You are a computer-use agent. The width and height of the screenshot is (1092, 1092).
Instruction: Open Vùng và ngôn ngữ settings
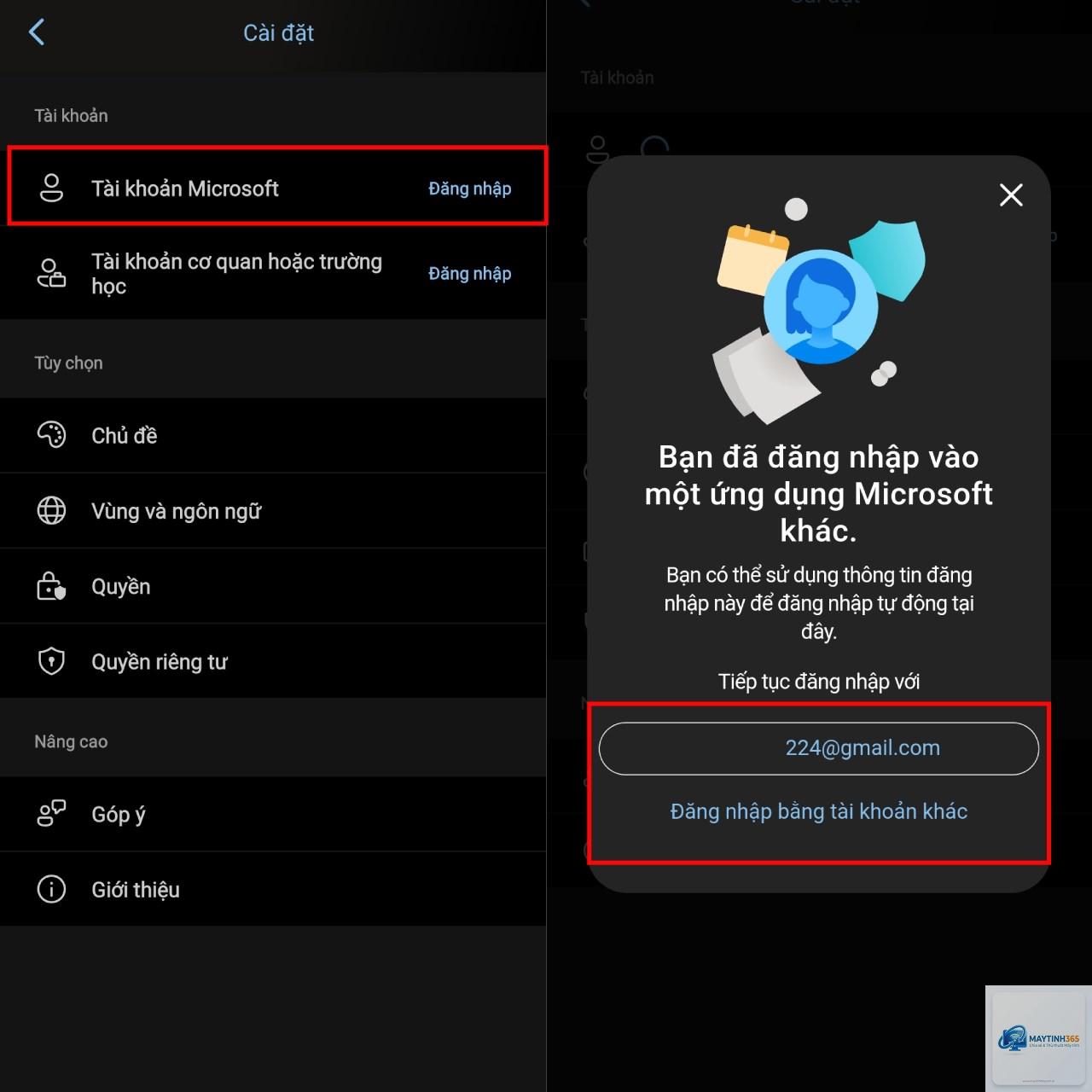[x=273, y=510]
